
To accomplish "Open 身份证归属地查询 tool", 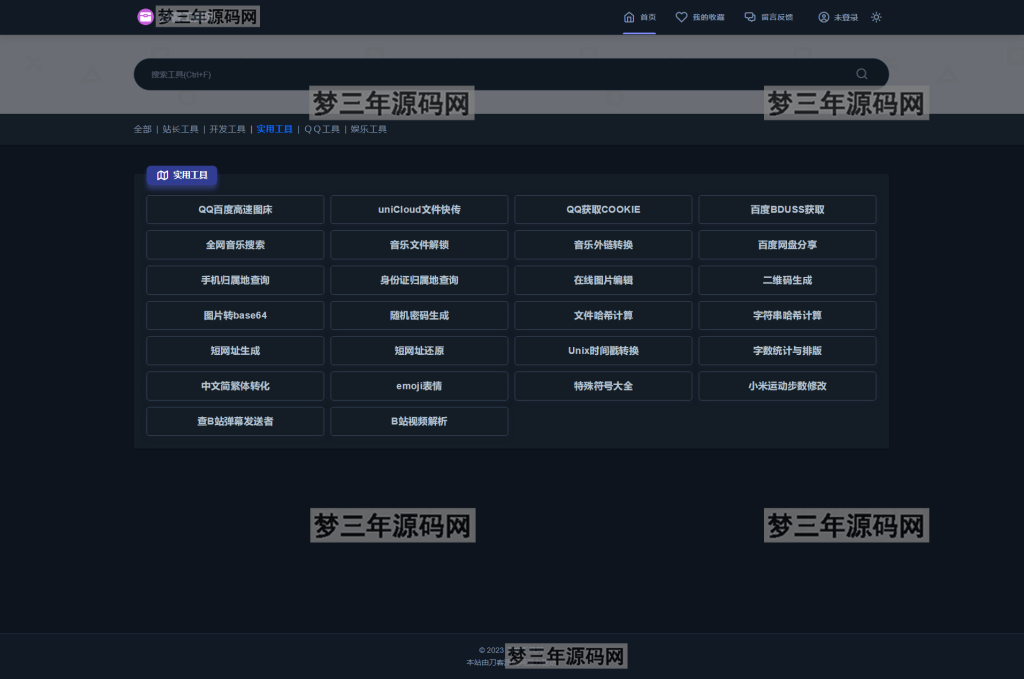I will pos(419,280).
